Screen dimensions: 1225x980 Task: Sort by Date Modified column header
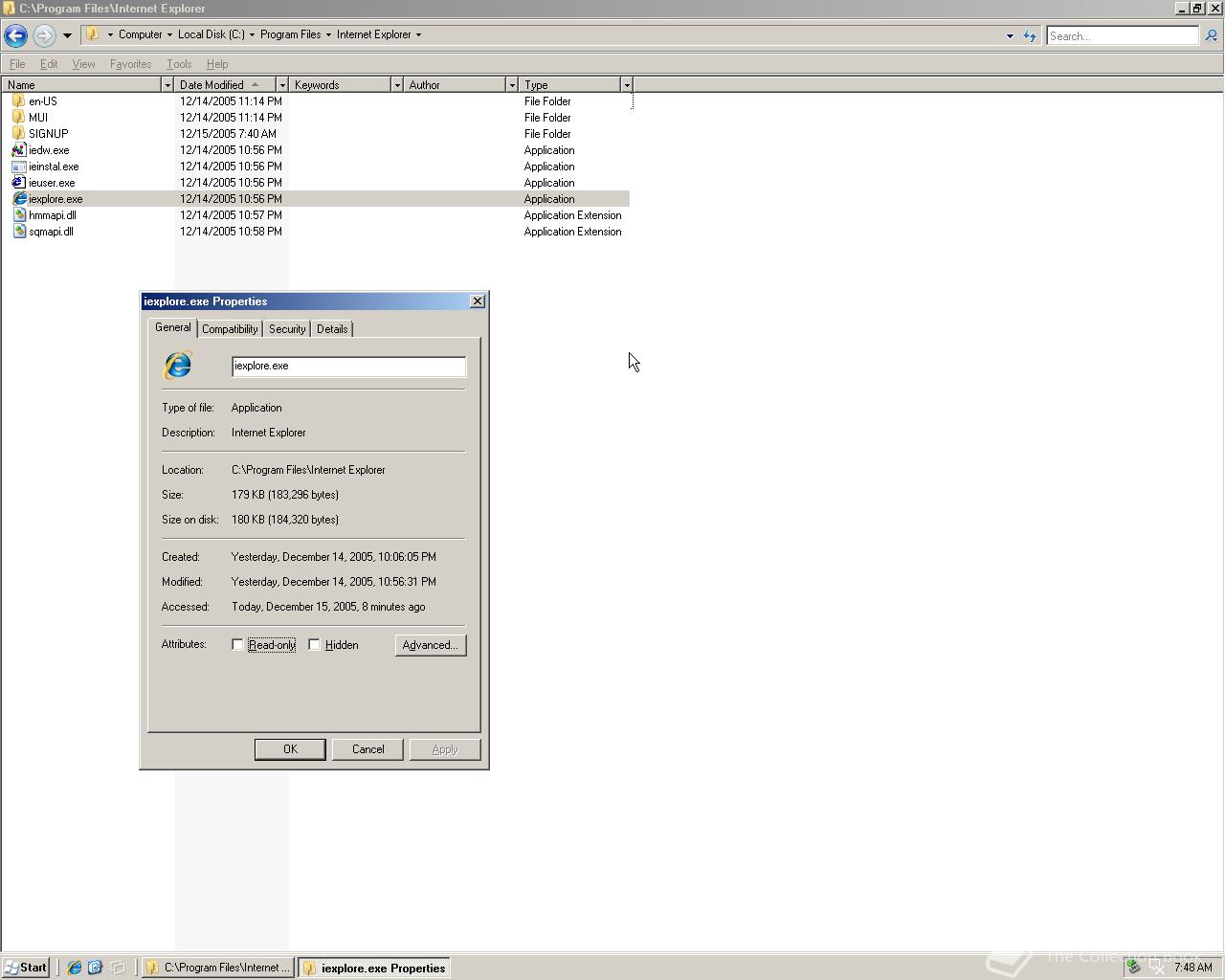pyautogui.click(x=225, y=85)
